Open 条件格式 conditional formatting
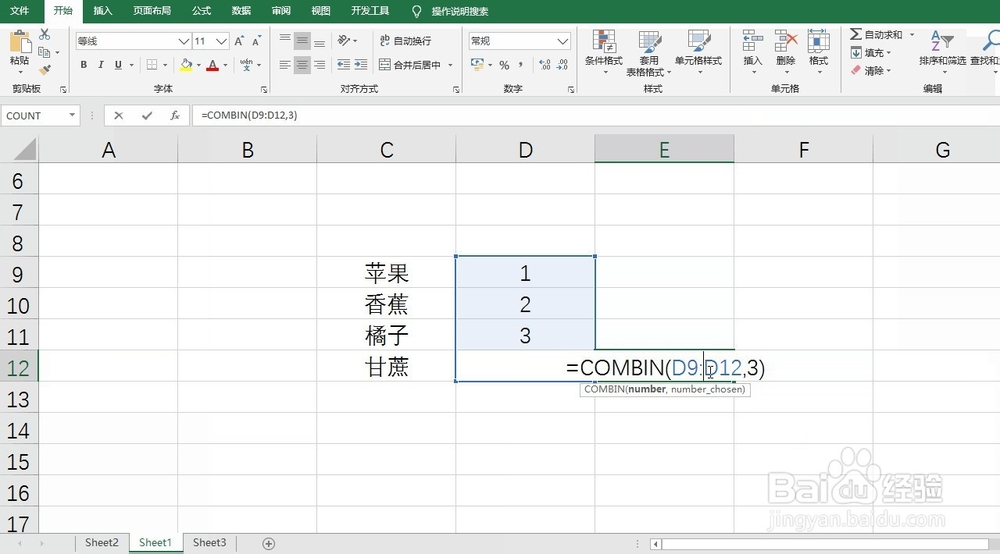 [x=603, y=51]
